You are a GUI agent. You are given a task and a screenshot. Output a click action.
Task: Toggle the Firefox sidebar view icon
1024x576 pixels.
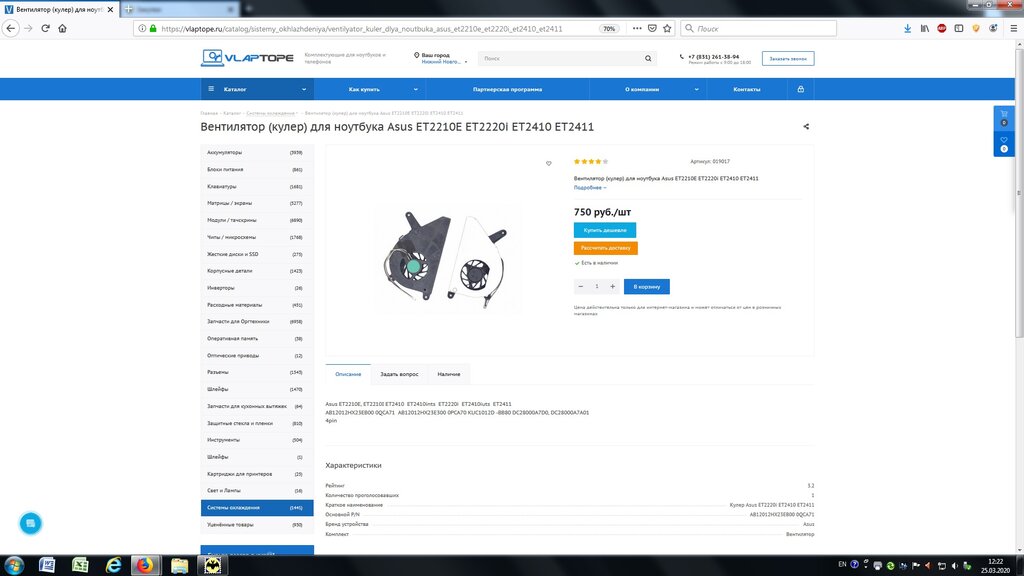959,29
